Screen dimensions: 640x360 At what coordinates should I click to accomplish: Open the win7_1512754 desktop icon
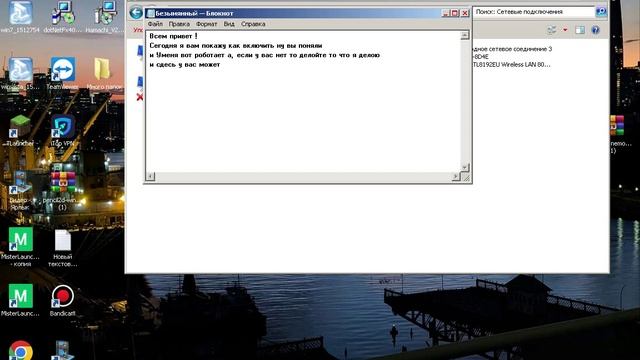pyautogui.click(x=20, y=17)
